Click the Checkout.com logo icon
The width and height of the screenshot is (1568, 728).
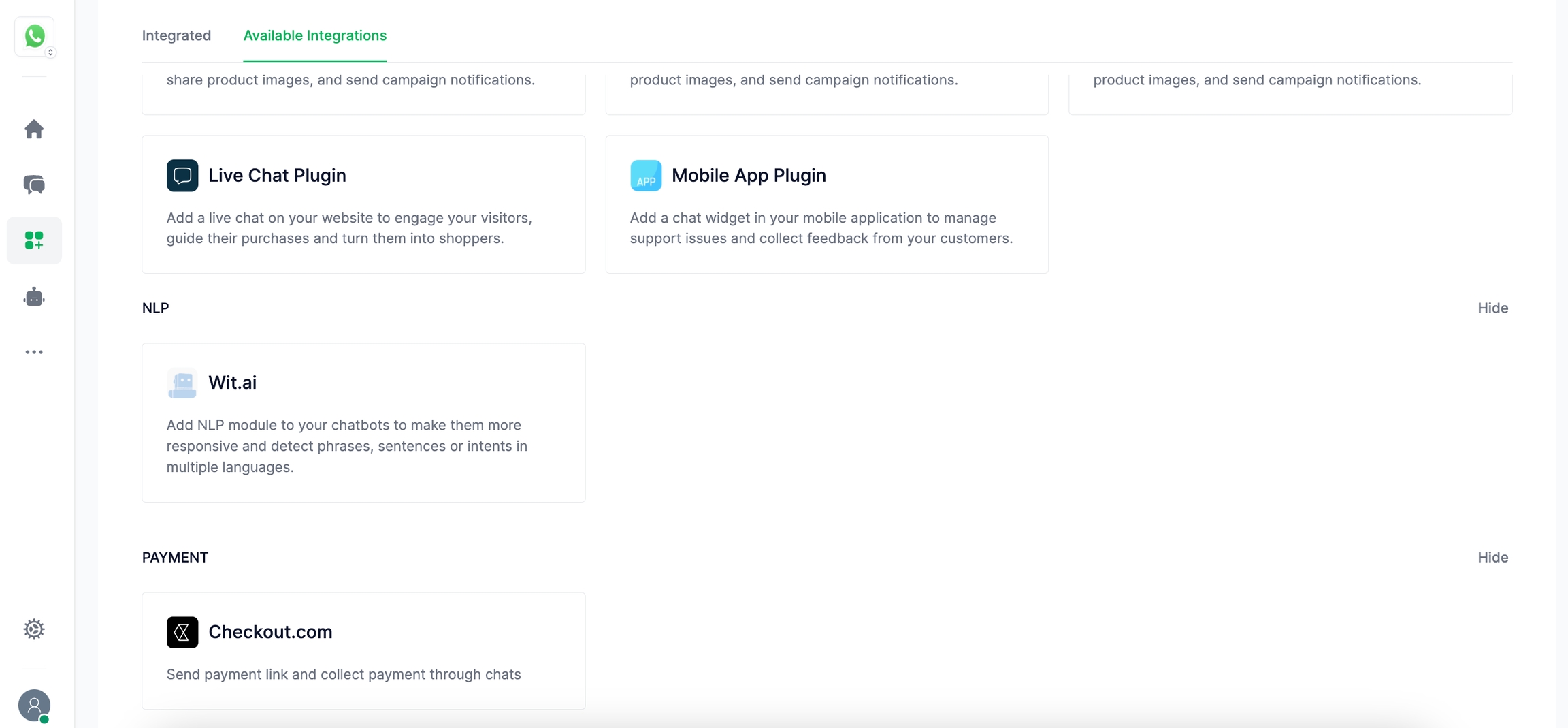click(x=182, y=632)
